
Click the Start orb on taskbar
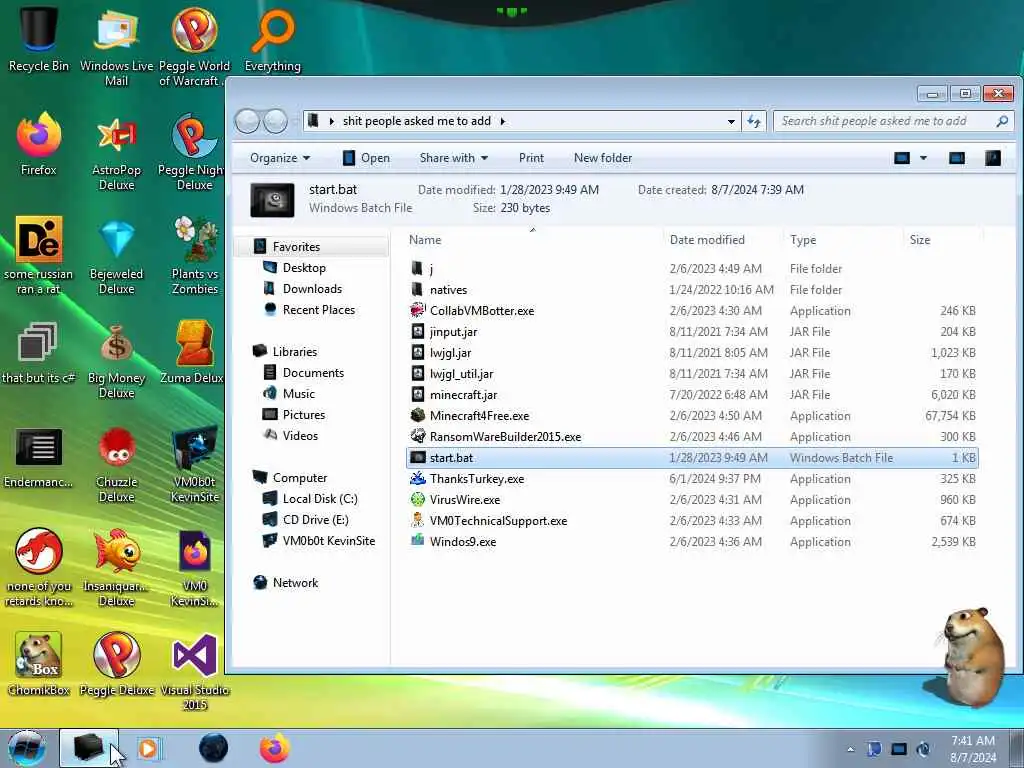point(26,748)
